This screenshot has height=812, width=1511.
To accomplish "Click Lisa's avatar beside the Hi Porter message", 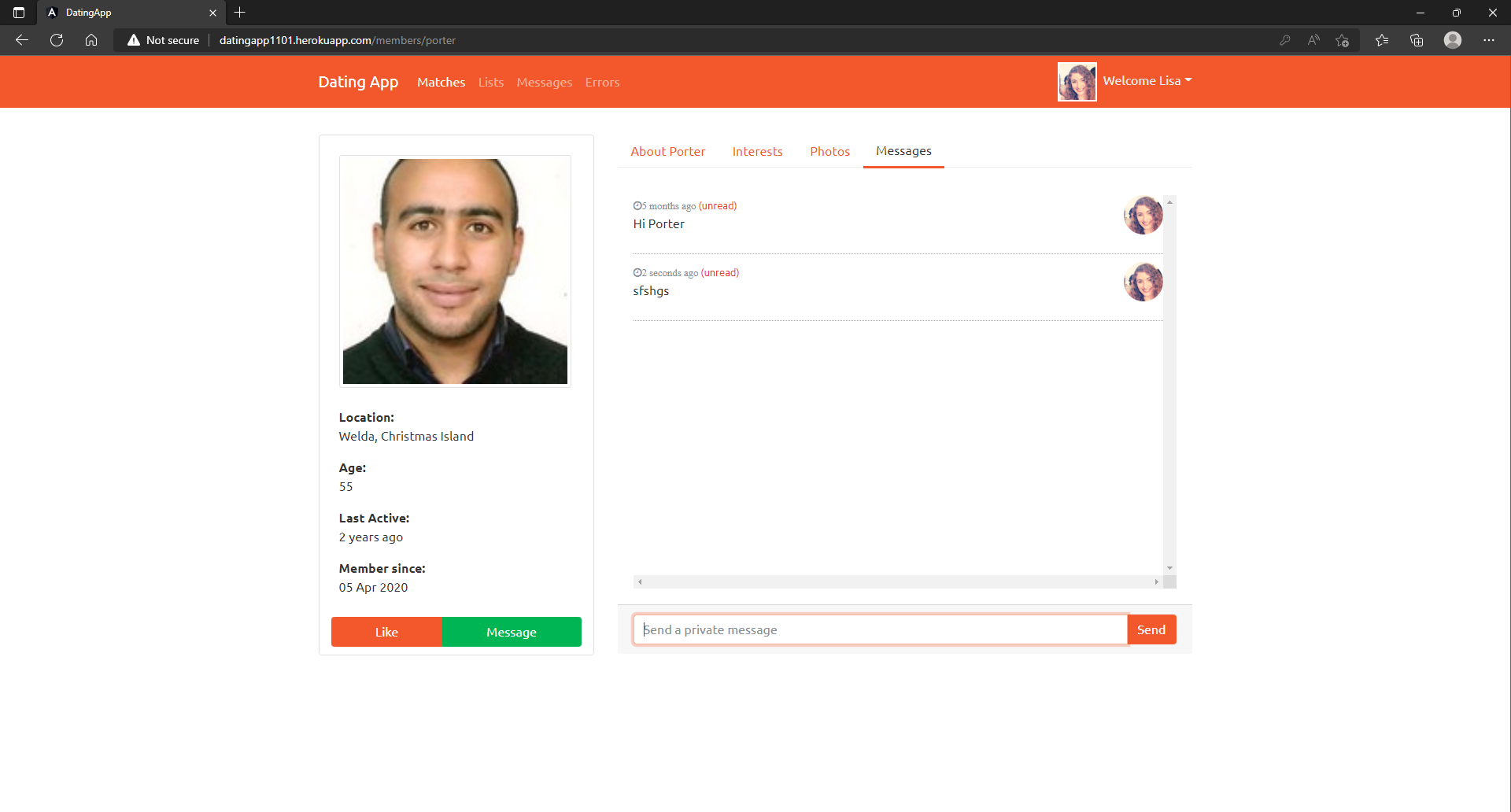I will [1143, 215].
